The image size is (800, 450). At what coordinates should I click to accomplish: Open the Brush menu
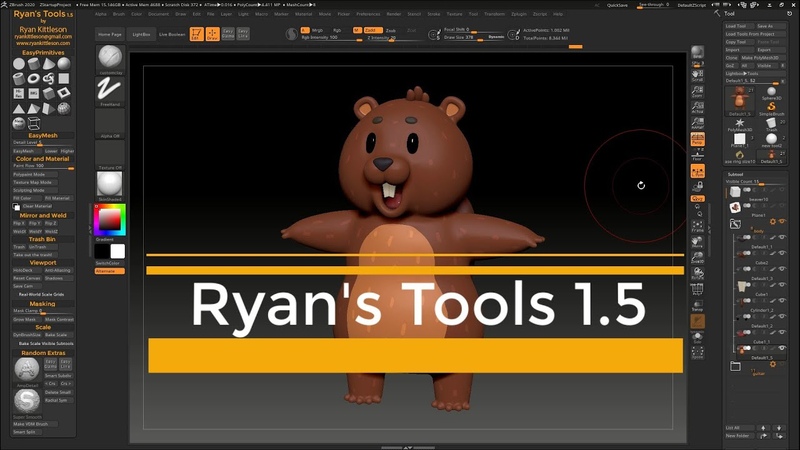119,14
